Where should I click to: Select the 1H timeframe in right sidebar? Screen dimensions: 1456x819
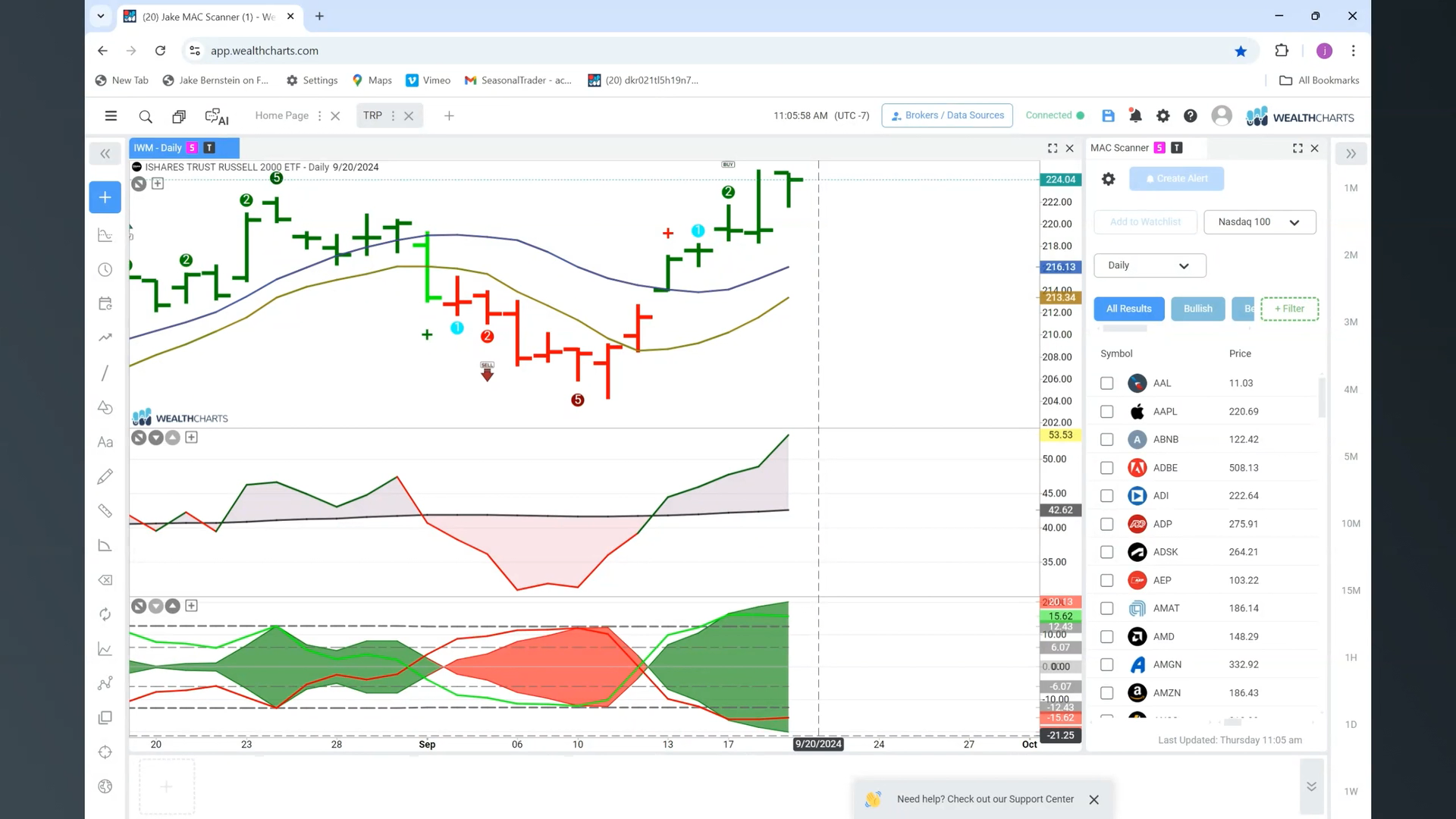click(1351, 657)
